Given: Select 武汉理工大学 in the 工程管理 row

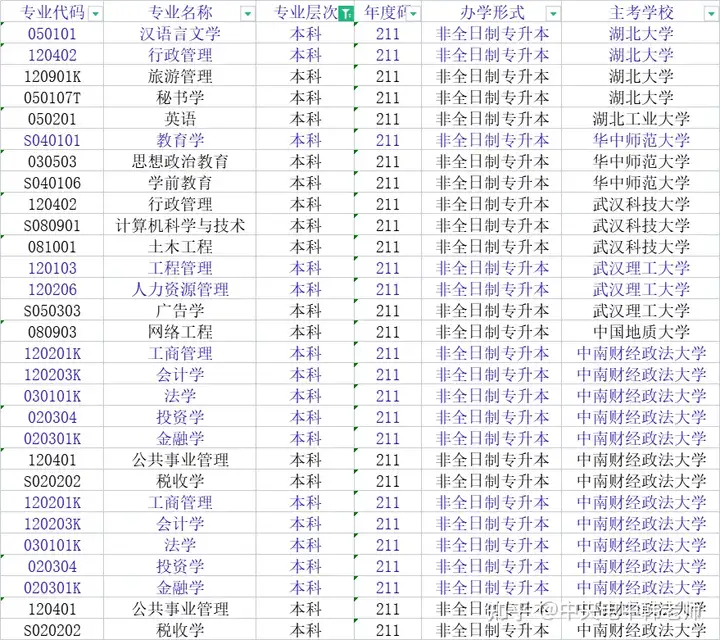Looking at the screenshot, I should (641, 269).
